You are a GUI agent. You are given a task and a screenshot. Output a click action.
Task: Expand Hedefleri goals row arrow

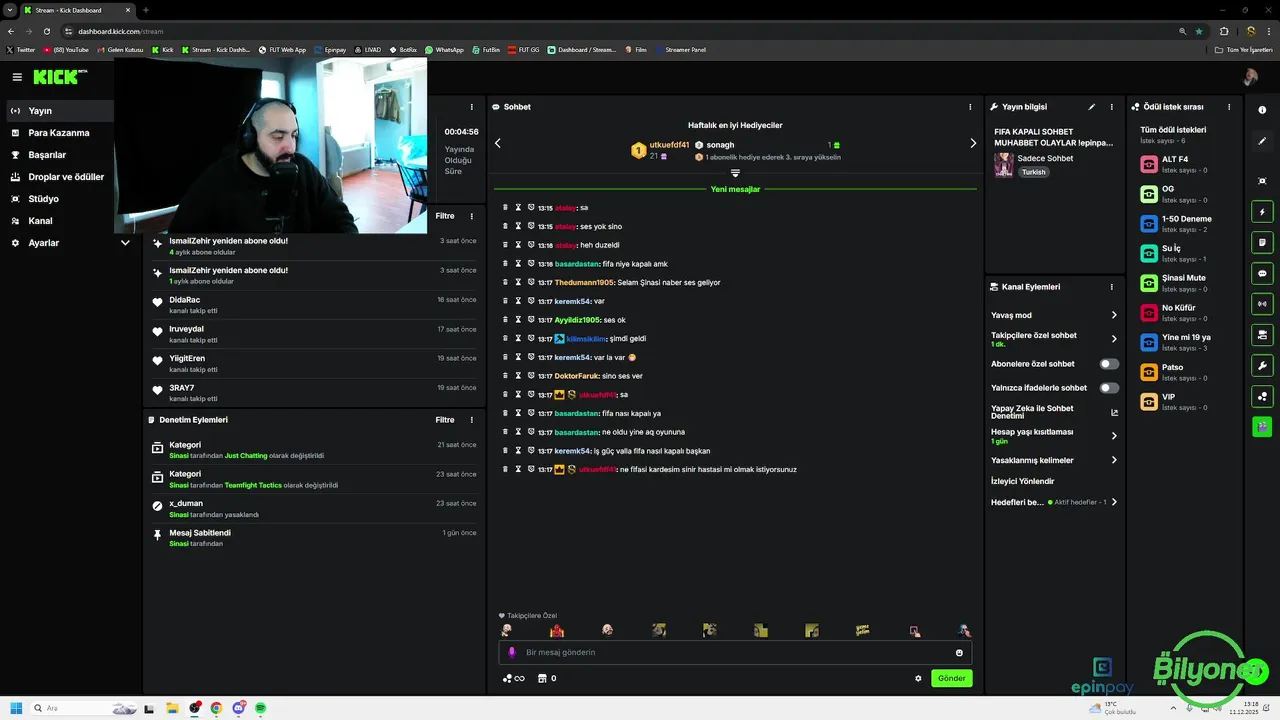[1114, 502]
